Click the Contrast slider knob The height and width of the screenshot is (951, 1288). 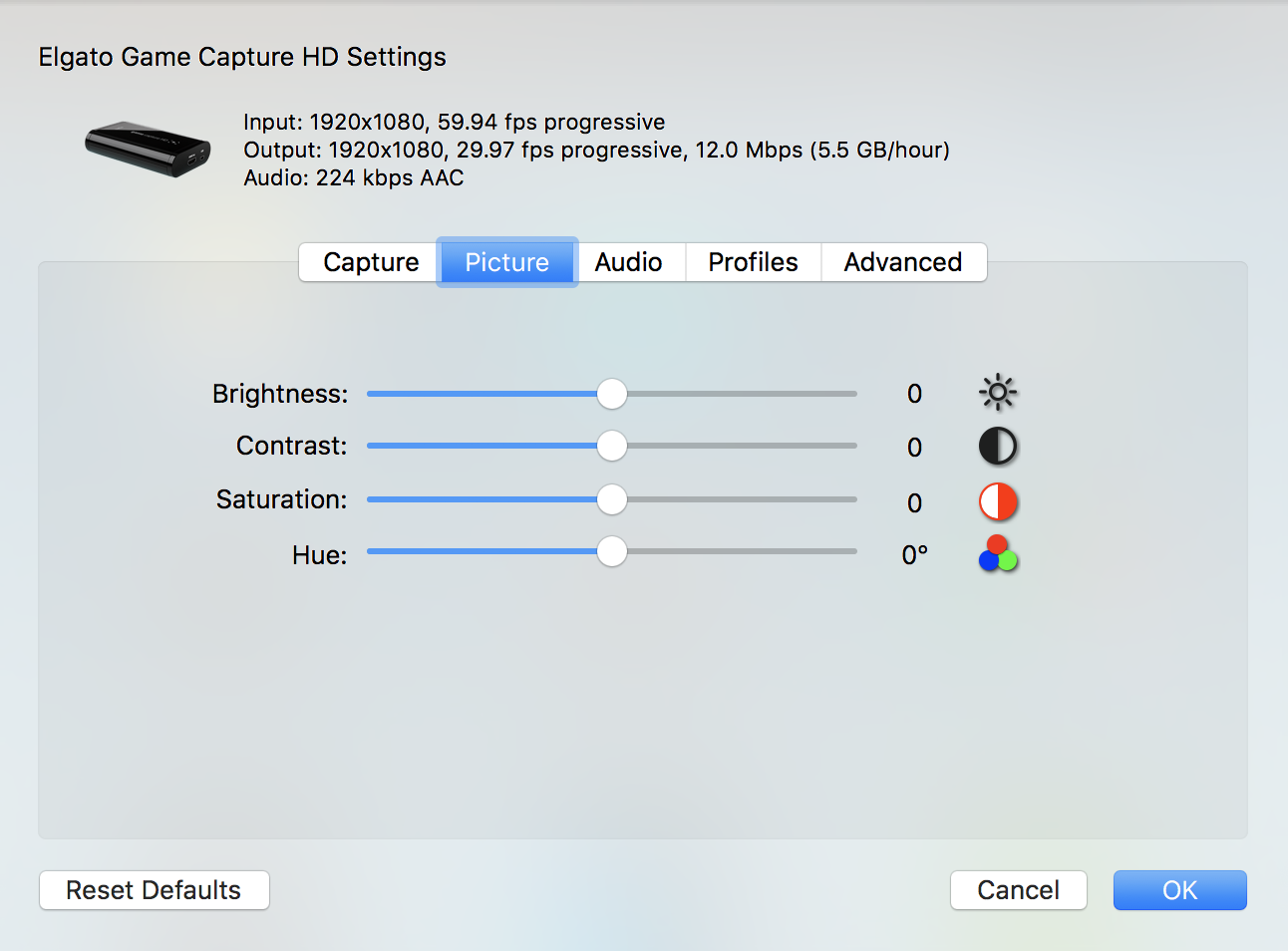612,446
